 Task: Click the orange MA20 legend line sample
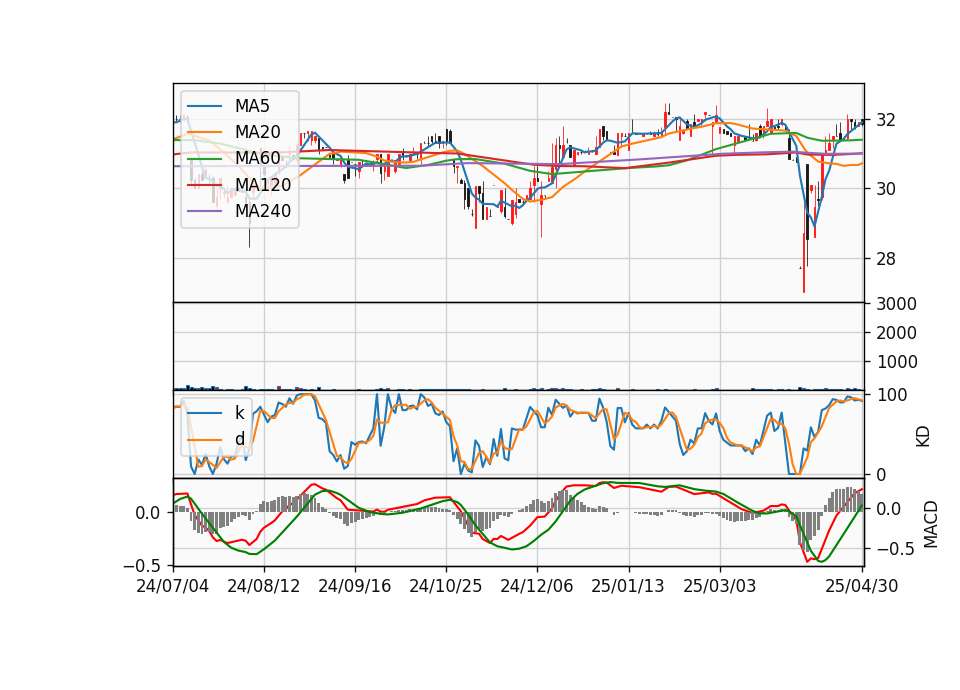[x=204, y=132]
